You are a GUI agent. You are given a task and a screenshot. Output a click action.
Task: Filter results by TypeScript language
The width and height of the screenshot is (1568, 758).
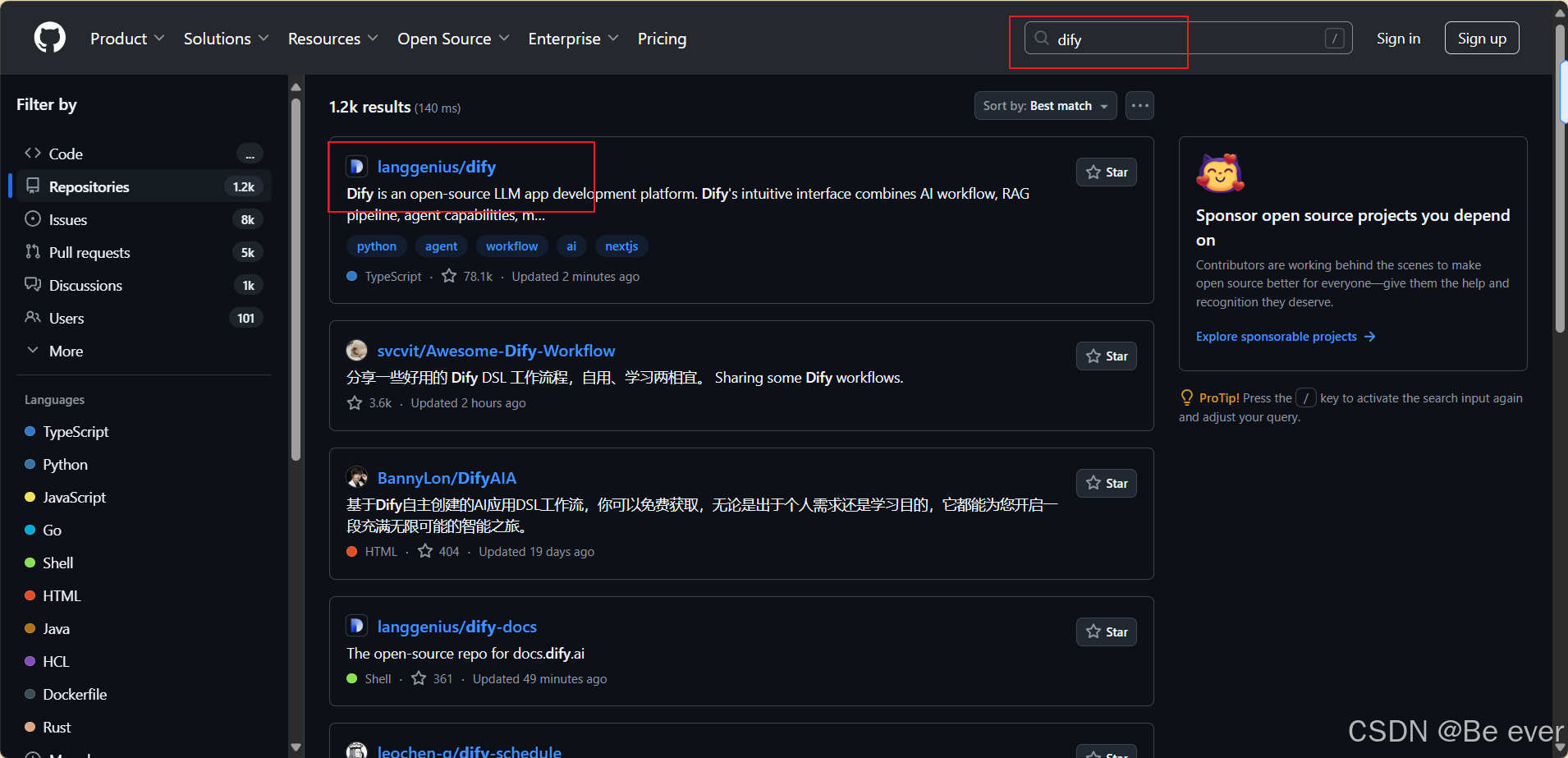click(x=76, y=431)
